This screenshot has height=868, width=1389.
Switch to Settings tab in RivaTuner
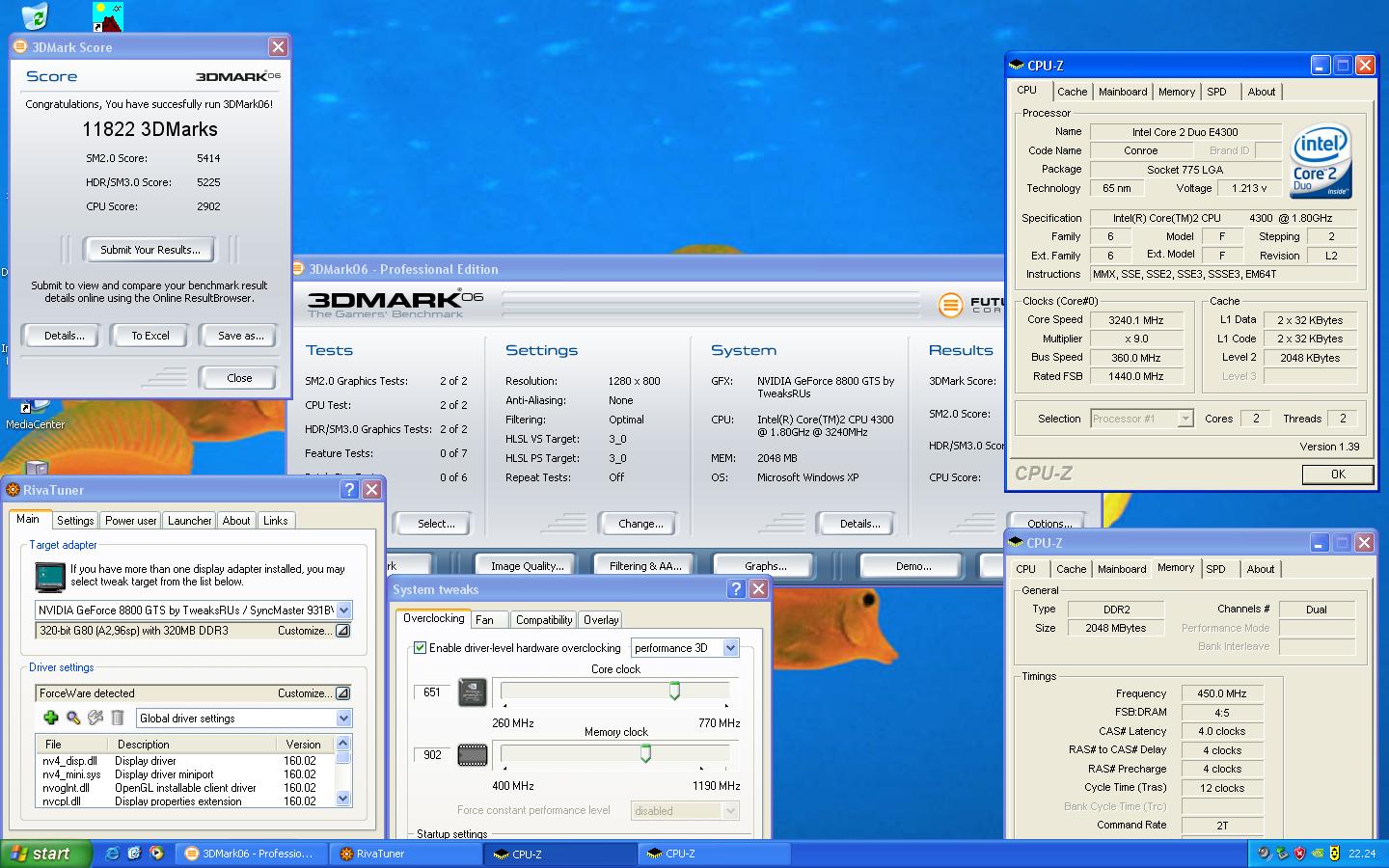click(x=75, y=521)
